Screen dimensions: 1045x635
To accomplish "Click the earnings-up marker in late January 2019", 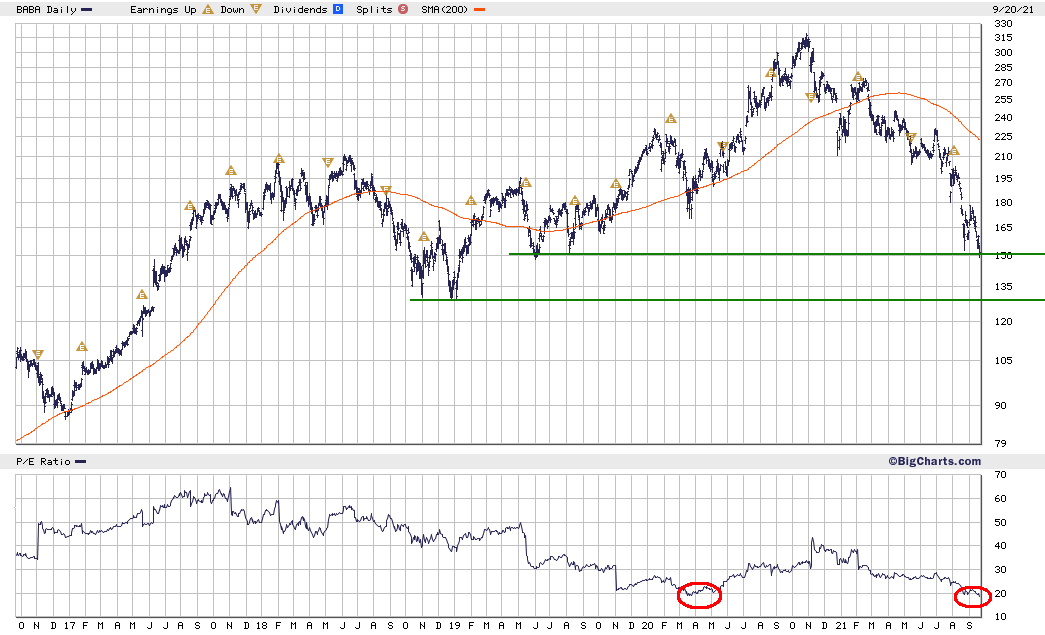I will click(471, 201).
